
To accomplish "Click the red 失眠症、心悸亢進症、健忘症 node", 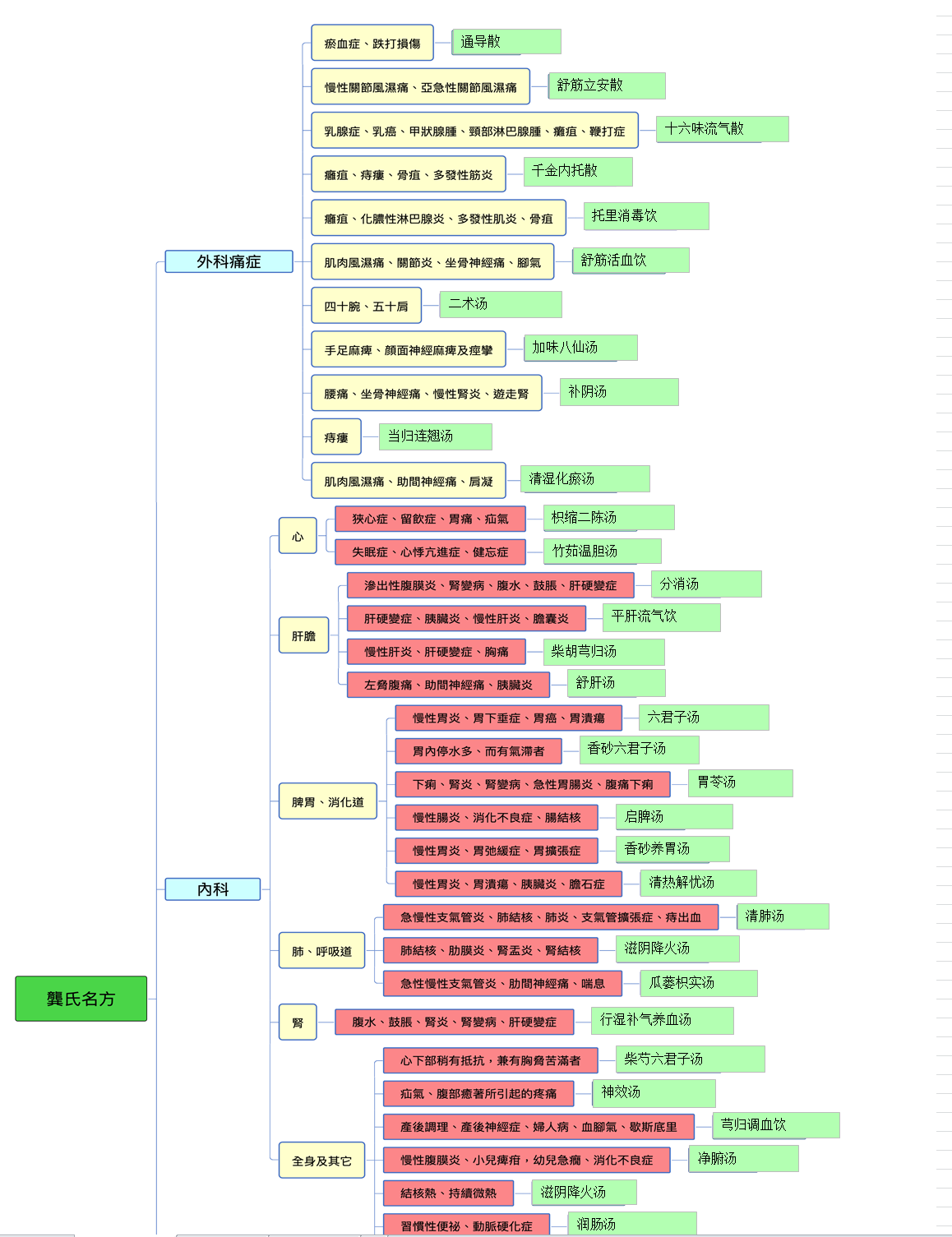I will point(430,552).
